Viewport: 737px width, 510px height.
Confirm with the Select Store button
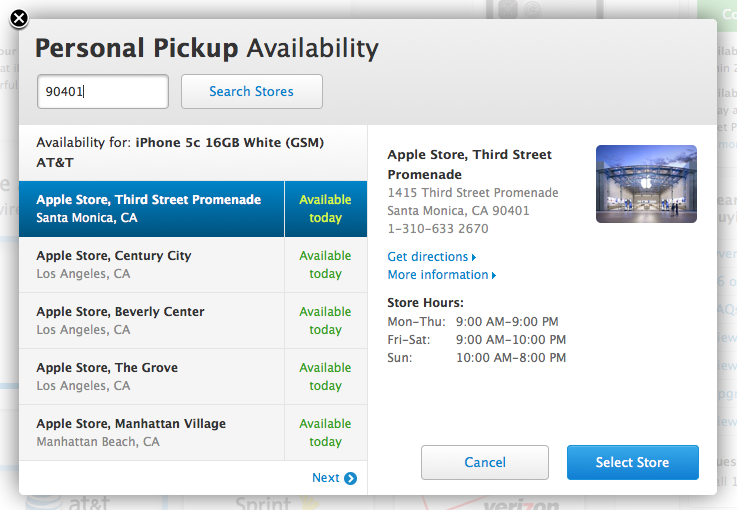click(x=632, y=463)
